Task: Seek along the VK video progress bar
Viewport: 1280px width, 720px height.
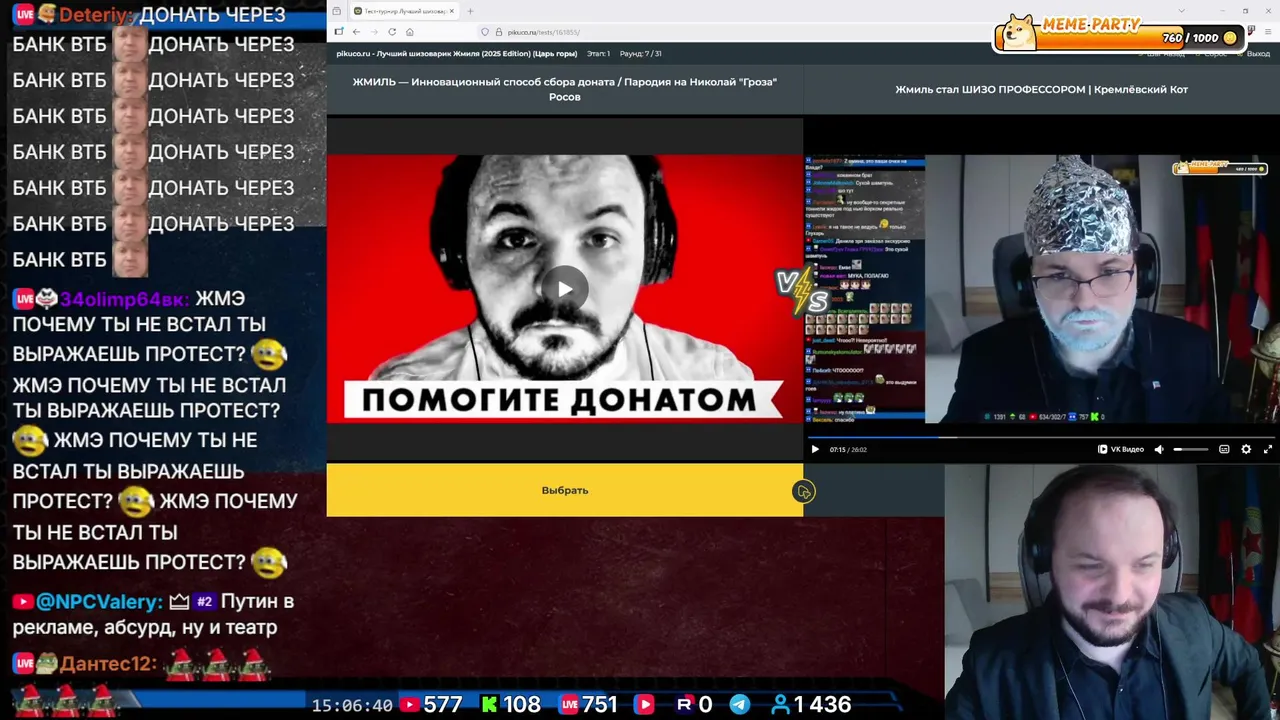Action: click(x=1040, y=437)
